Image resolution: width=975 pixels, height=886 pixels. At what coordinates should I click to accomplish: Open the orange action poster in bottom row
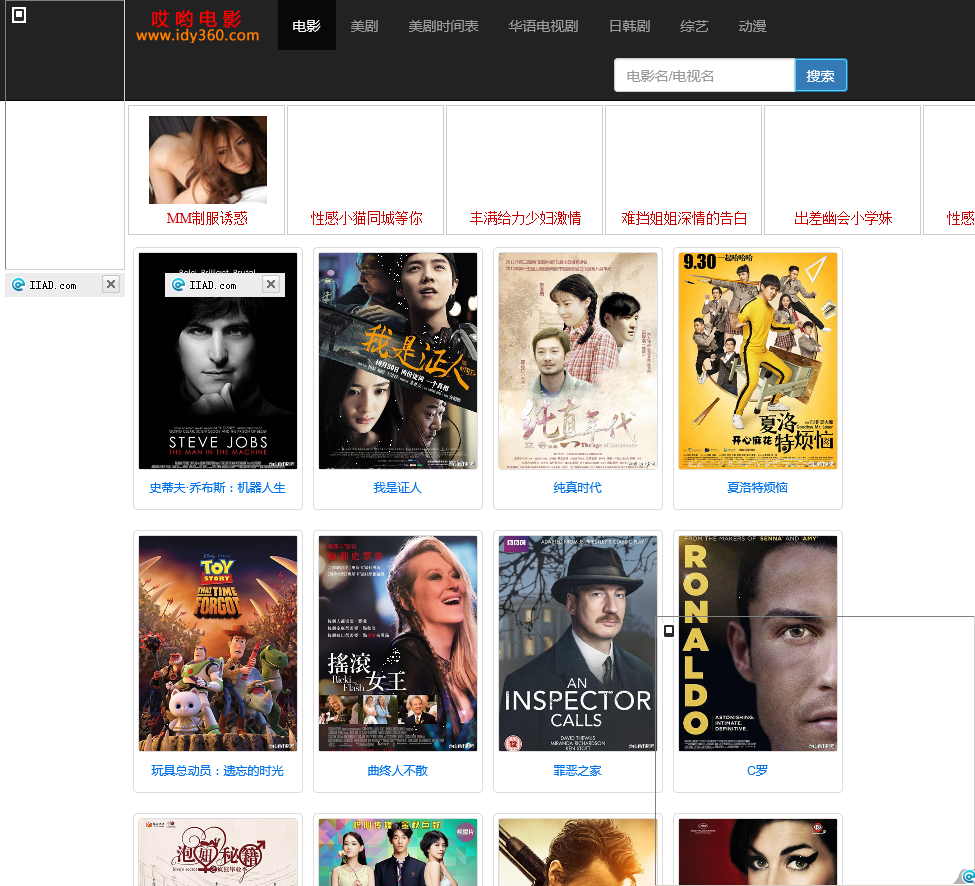pos(578,852)
